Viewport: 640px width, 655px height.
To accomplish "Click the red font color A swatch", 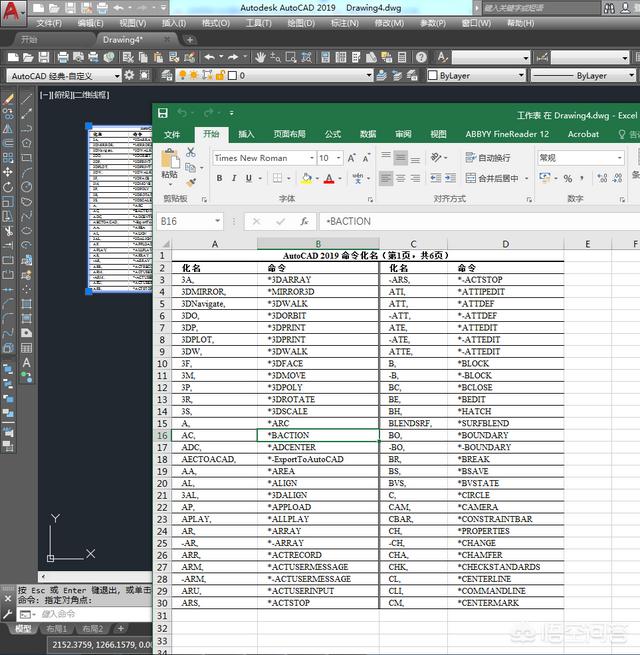I will point(329,179).
